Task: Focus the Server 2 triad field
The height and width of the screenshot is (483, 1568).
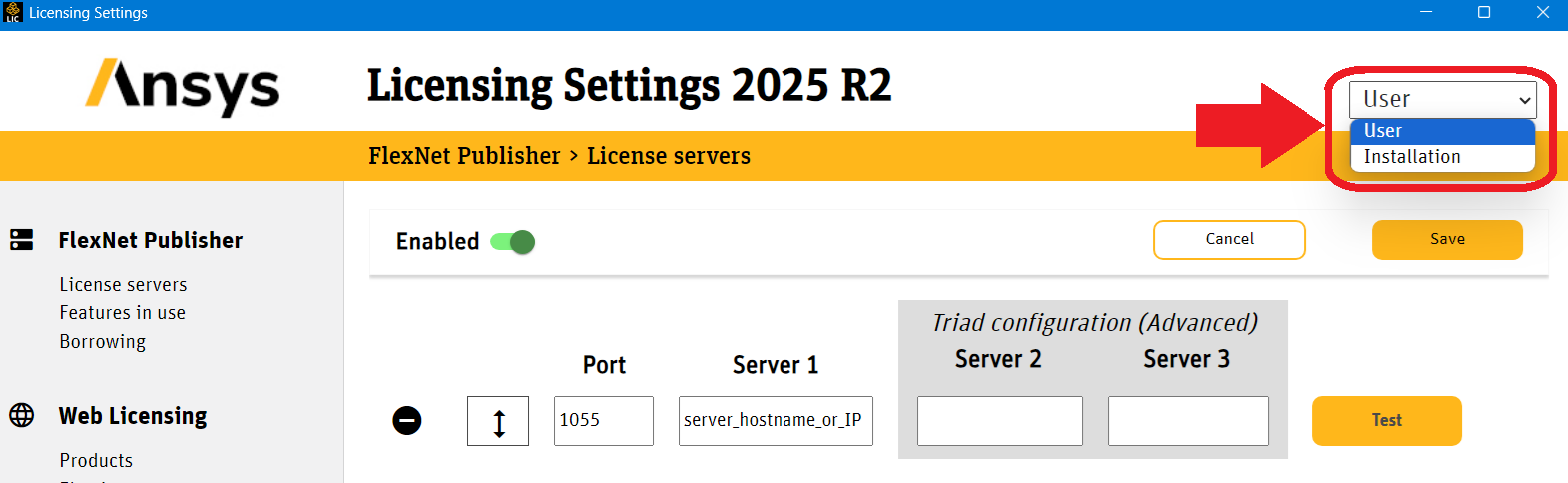Action: [999, 421]
